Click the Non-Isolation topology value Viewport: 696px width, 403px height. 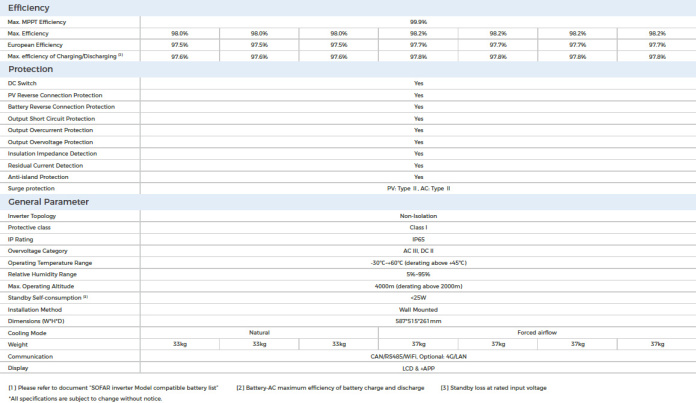coord(418,216)
